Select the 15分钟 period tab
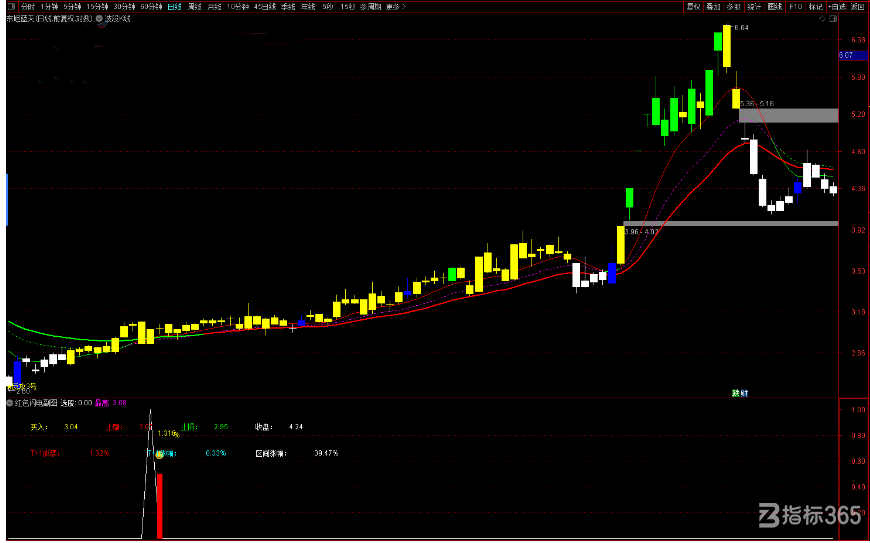This screenshot has height=543, width=870. point(97,7)
